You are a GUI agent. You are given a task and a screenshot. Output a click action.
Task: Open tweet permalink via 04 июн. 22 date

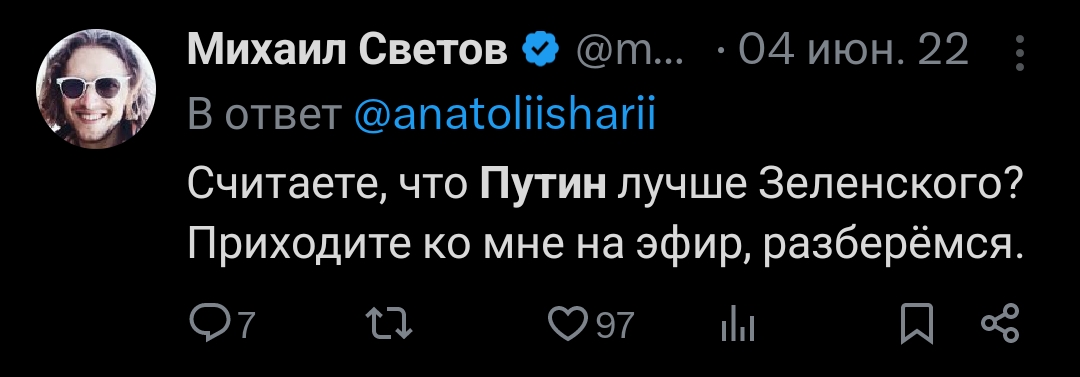click(x=854, y=50)
